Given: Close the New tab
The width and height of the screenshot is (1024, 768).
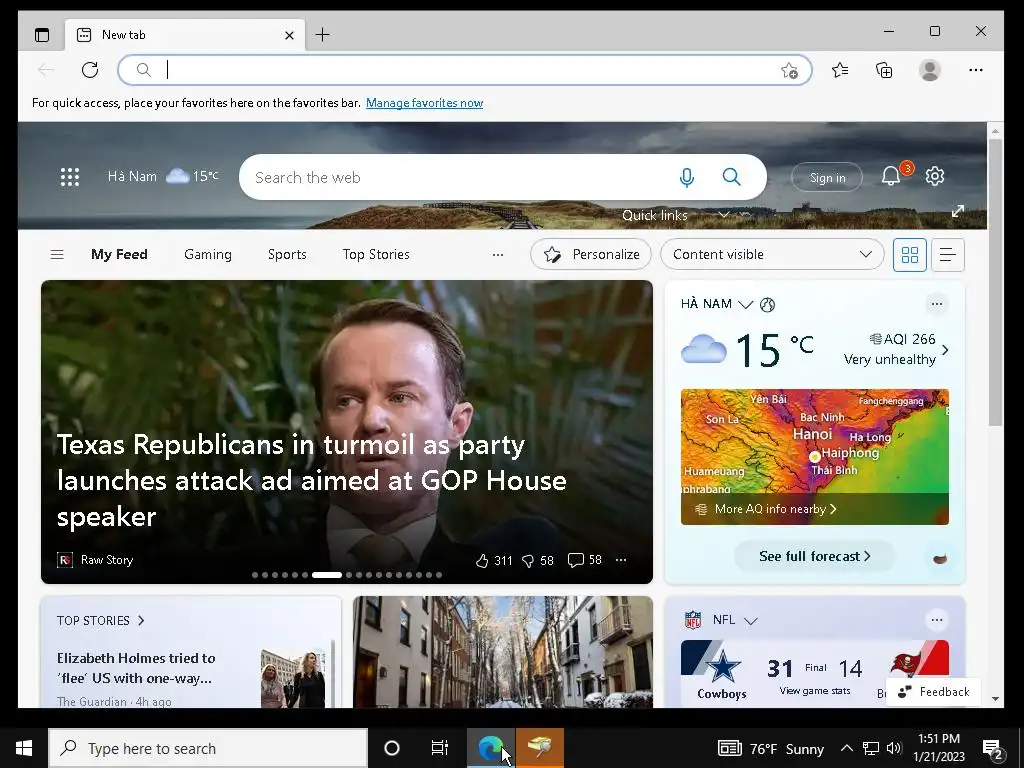Looking at the screenshot, I should (289, 35).
